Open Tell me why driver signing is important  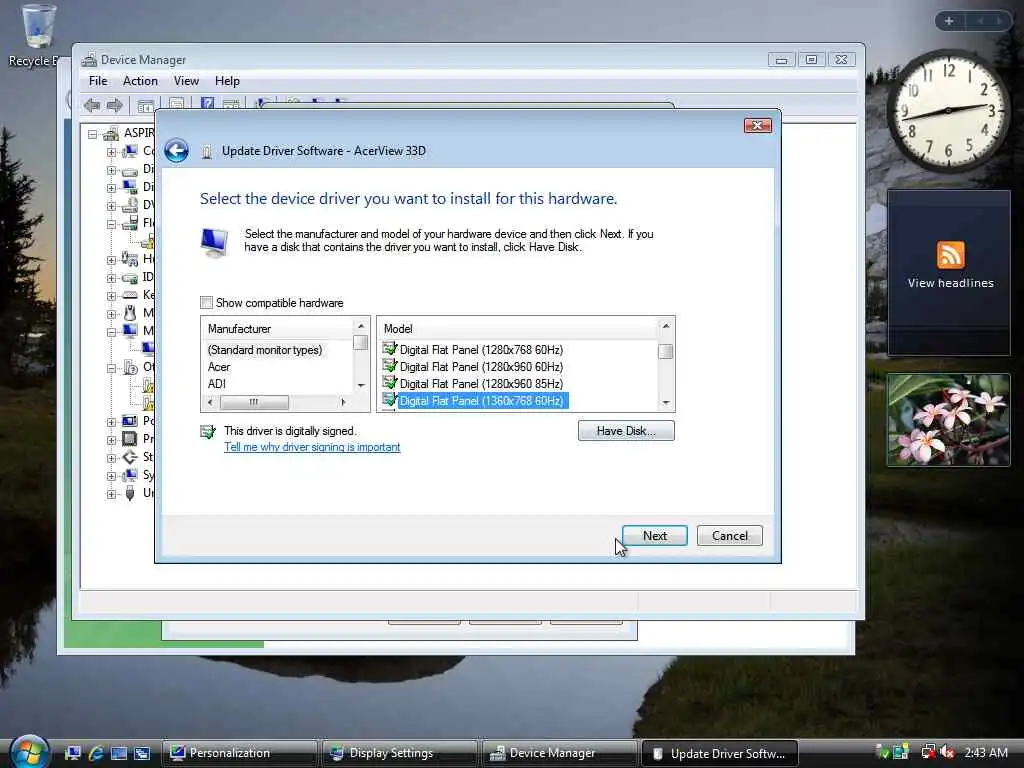tap(312, 447)
